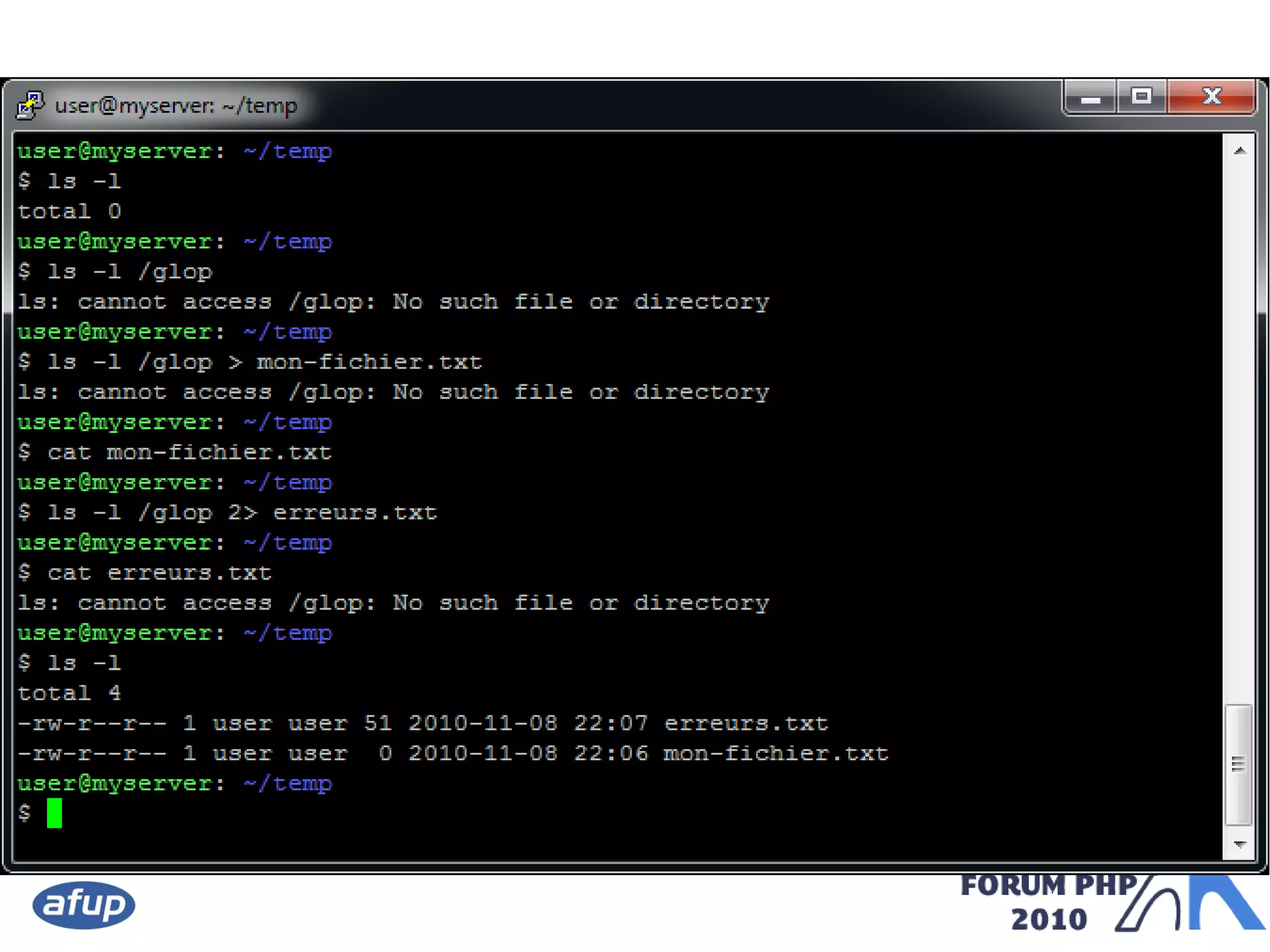Screen dimensions: 1270x952
Task: Click the 'ls -l /glop > mon-fichier.txt' command
Action: (265, 362)
